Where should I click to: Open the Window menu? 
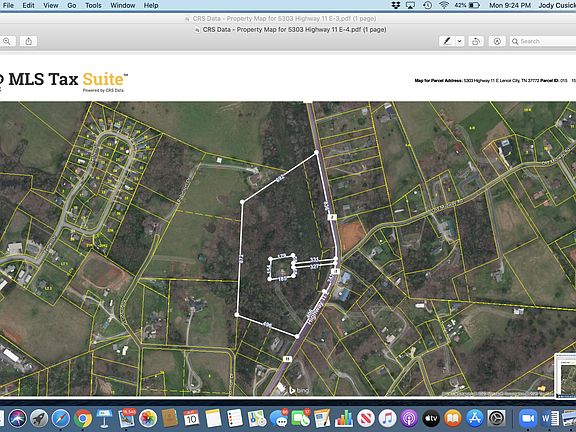click(122, 5)
